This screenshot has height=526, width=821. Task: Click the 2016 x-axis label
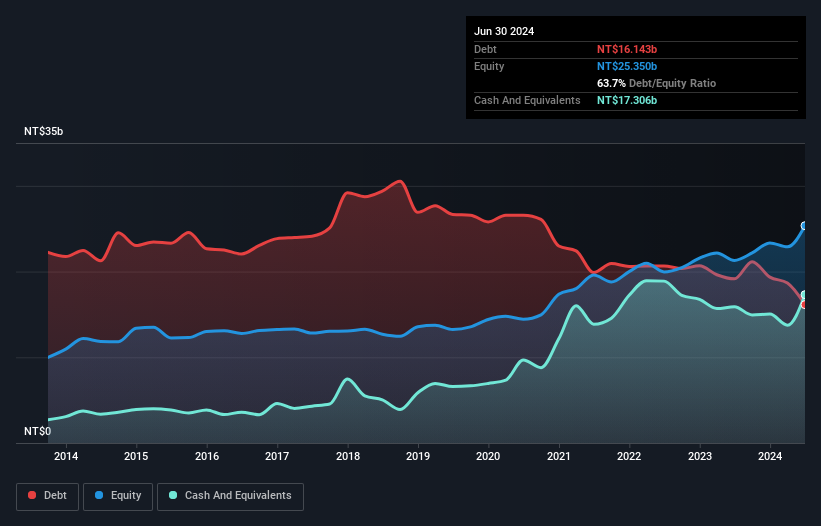207,456
